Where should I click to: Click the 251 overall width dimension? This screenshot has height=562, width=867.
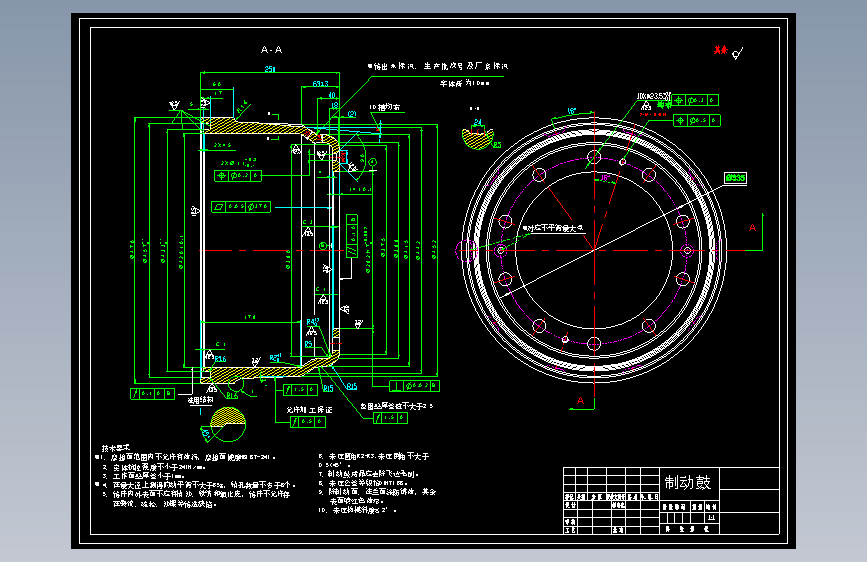pos(270,69)
